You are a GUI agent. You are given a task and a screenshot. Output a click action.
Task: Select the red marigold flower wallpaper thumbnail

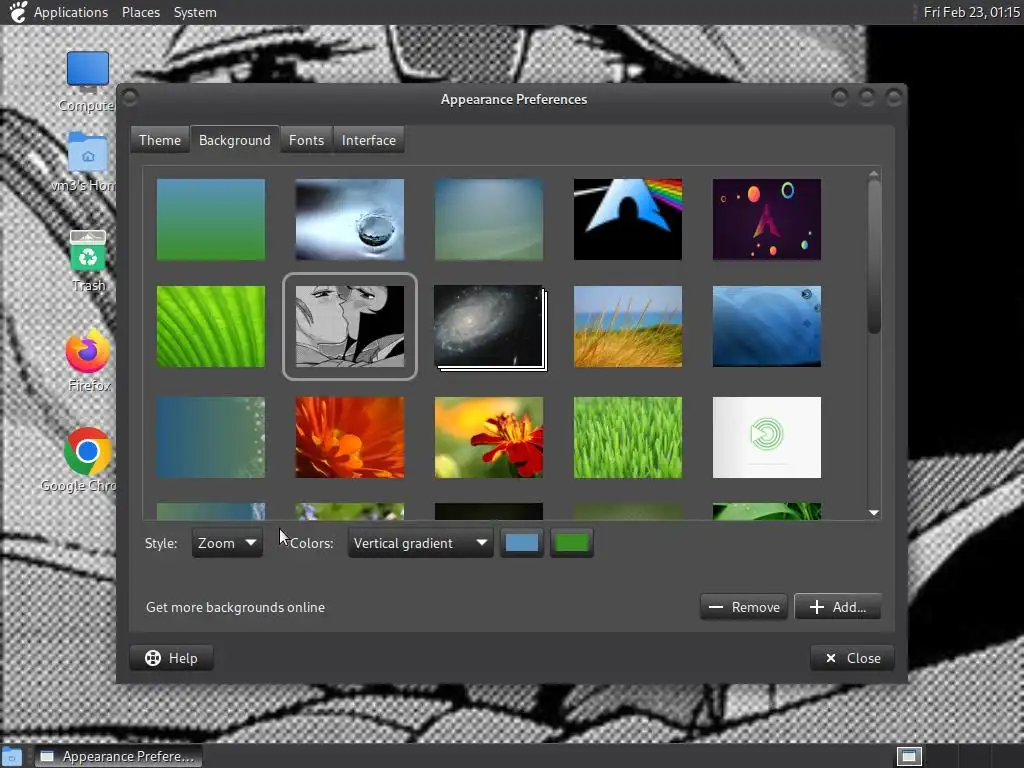[x=488, y=437]
